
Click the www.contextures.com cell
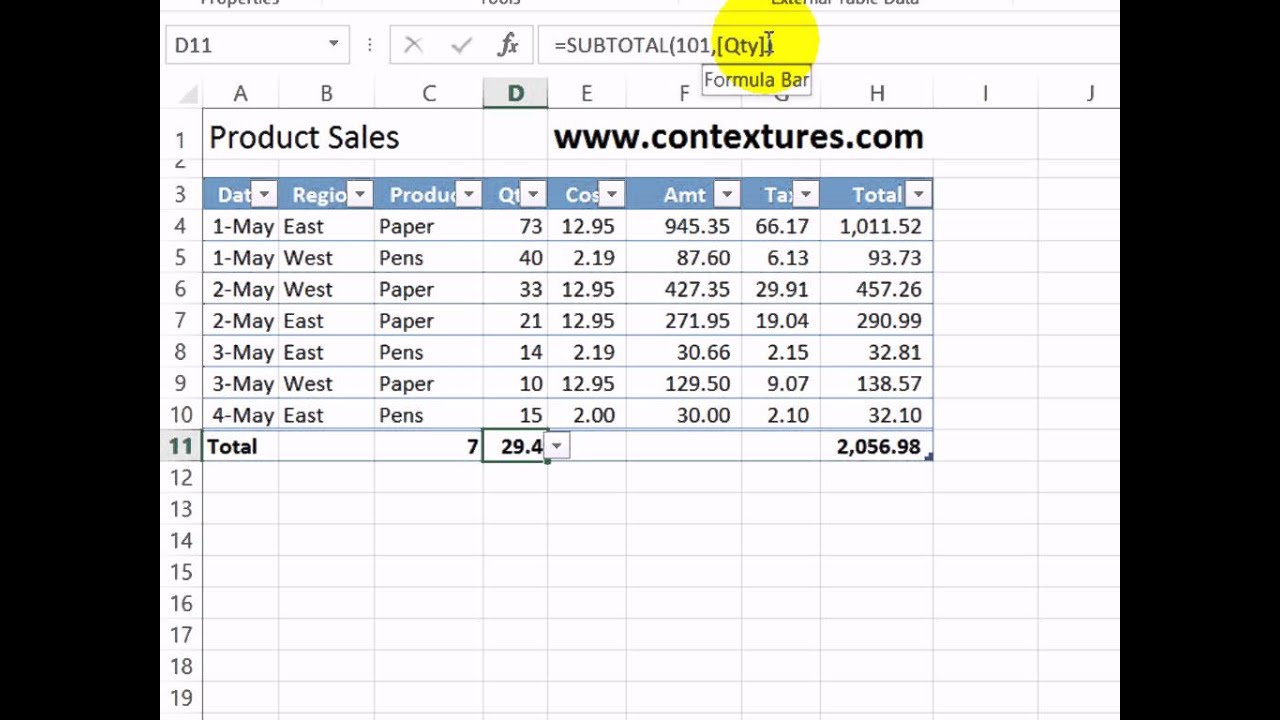point(738,137)
